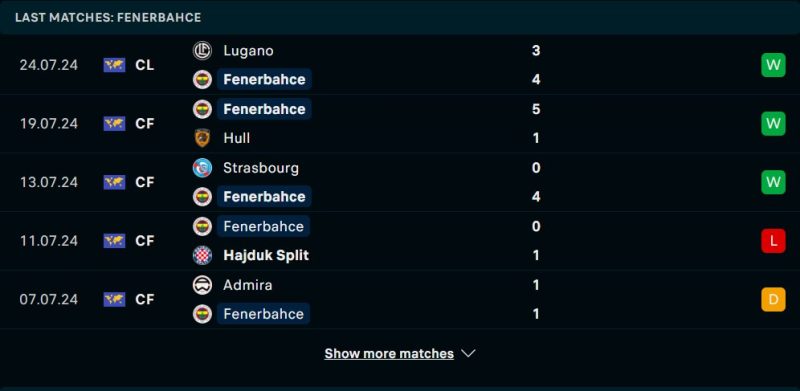The image size is (800, 391).
Task: Click the CL competition label
Action: coord(144,65)
